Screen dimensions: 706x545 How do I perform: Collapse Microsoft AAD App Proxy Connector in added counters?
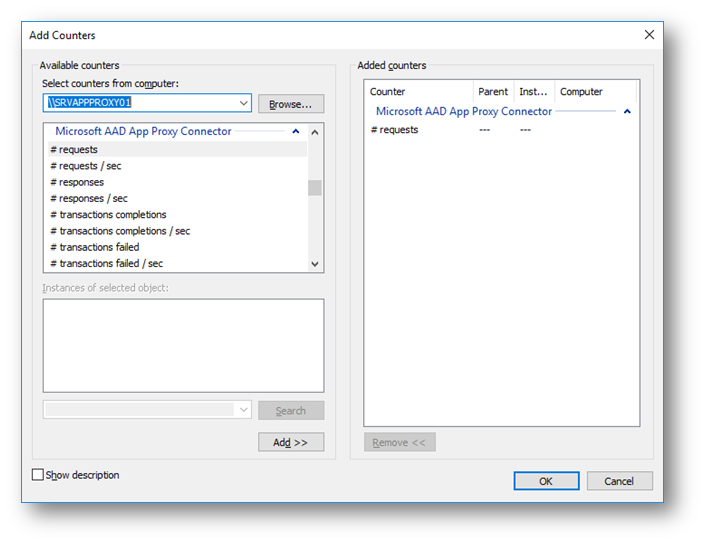(x=627, y=111)
